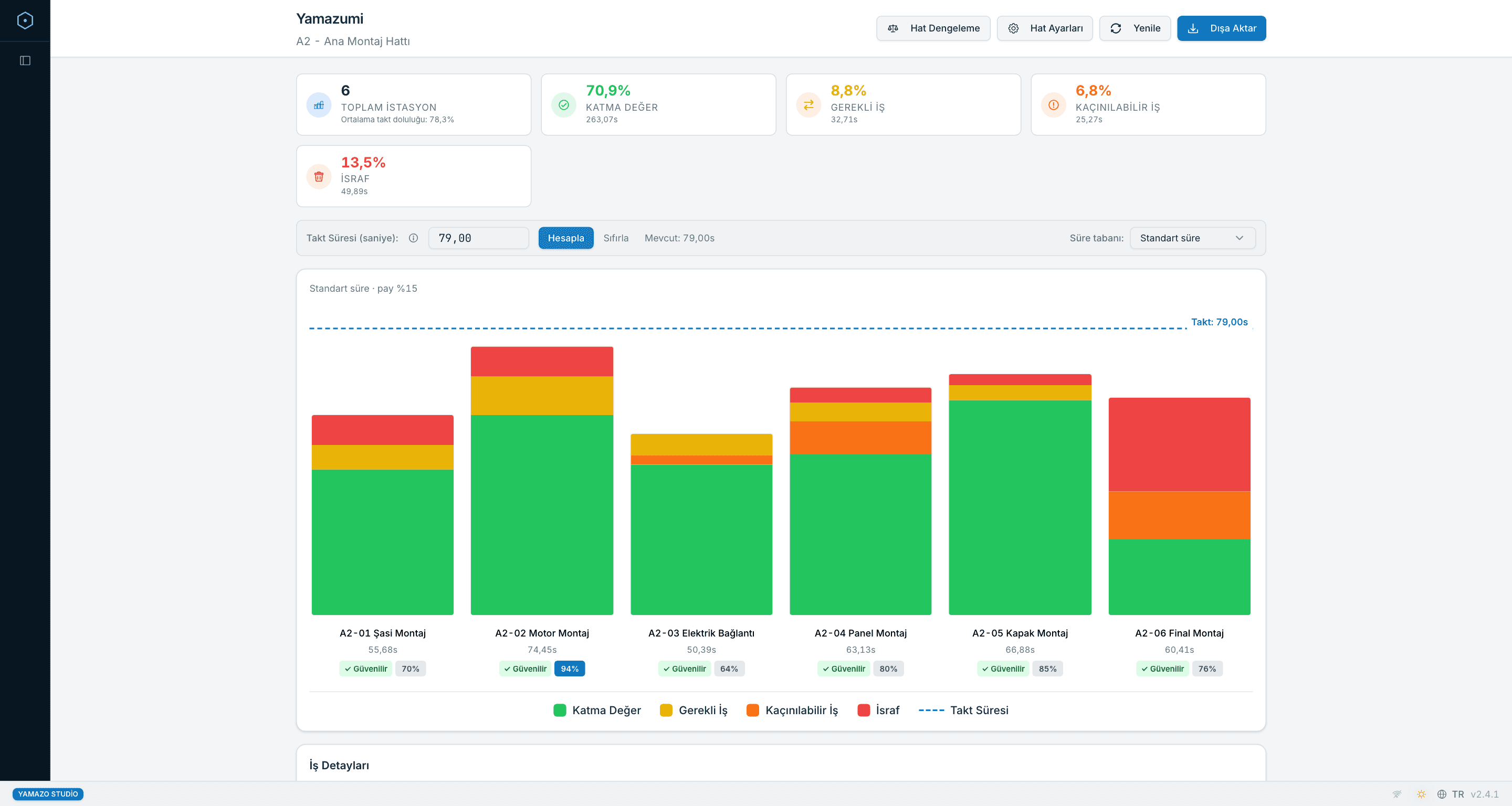Toggle the sun theme icon
This screenshot has width=1512, height=806.
(x=1421, y=794)
